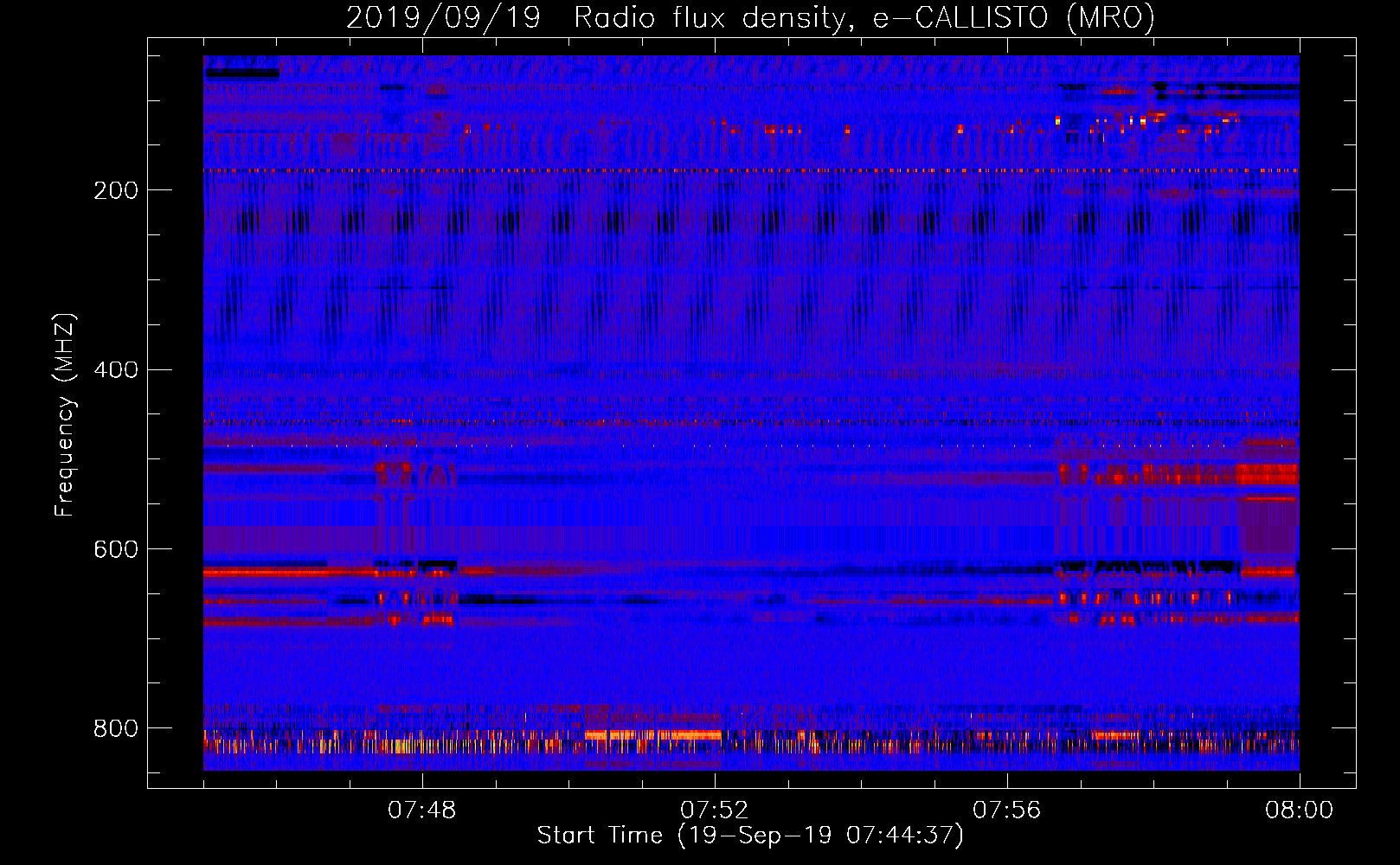Screen dimensions: 1400x865
Task: Click the 07:52 time tick label
Action: 715,811
